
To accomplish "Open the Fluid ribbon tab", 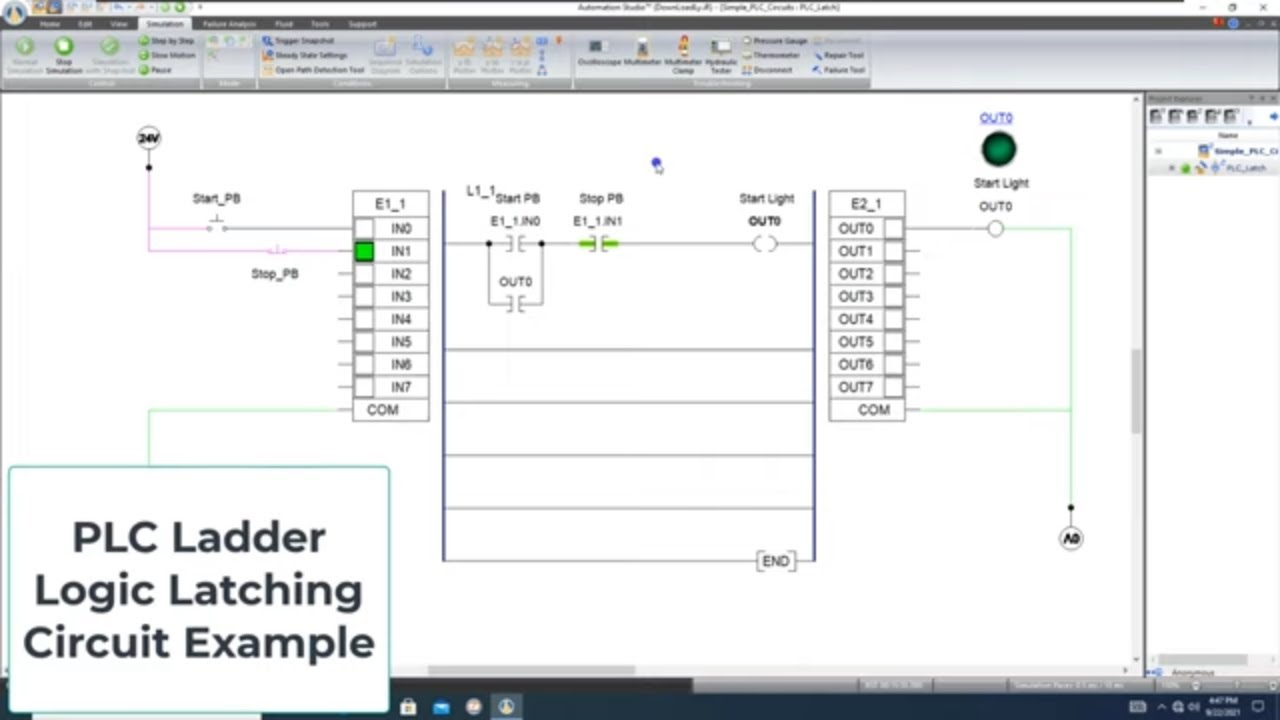I will 283,24.
